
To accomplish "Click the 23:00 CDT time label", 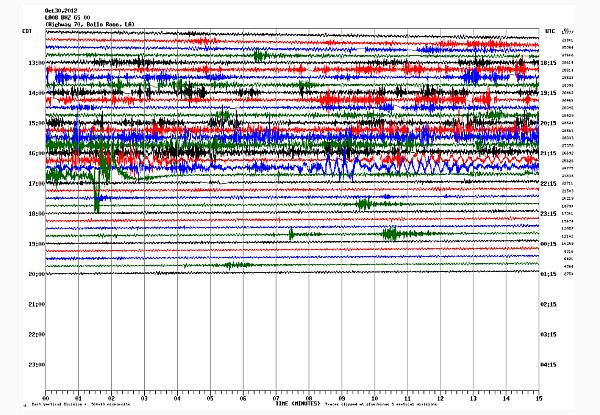I will (33, 364).
